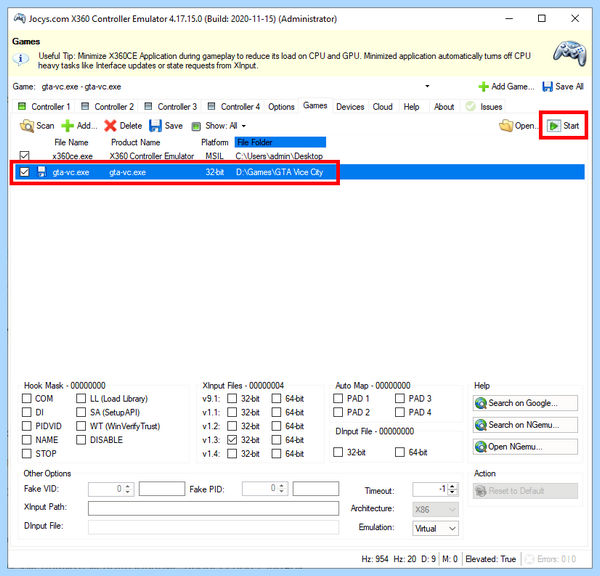This screenshot has width=600, height=576.
Task: Enable DISABLE hook checkbox
Action: [81, 440]
